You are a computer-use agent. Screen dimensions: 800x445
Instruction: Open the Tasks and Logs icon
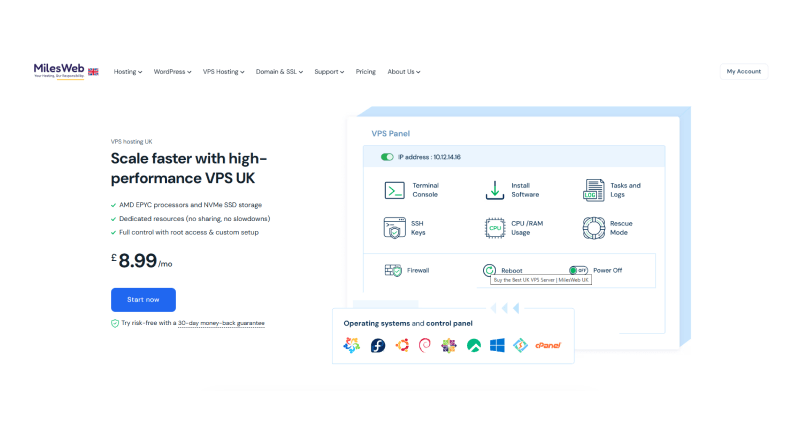click(x=593, y=190)
